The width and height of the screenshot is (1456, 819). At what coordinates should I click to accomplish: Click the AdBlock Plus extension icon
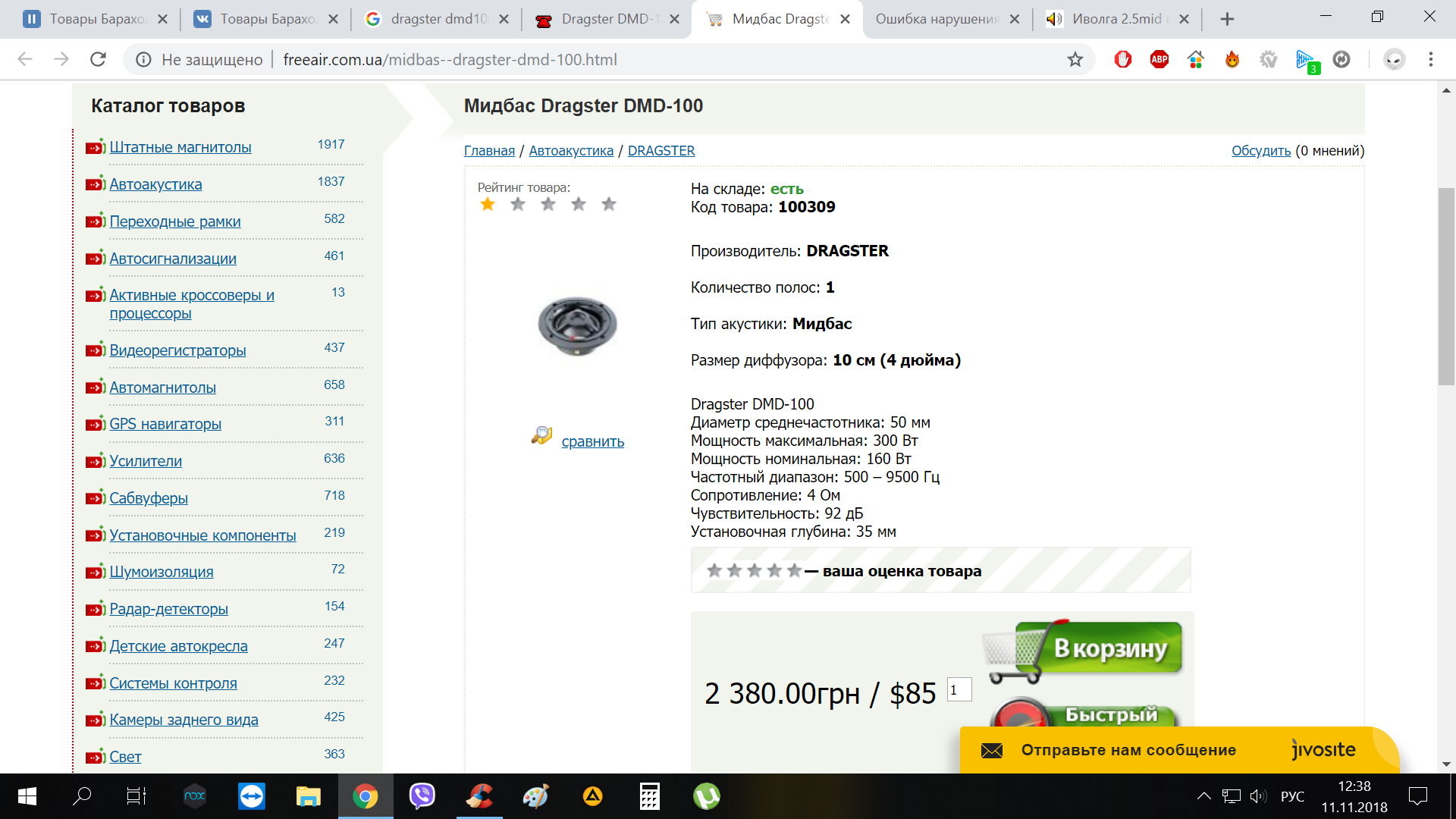1159,59
